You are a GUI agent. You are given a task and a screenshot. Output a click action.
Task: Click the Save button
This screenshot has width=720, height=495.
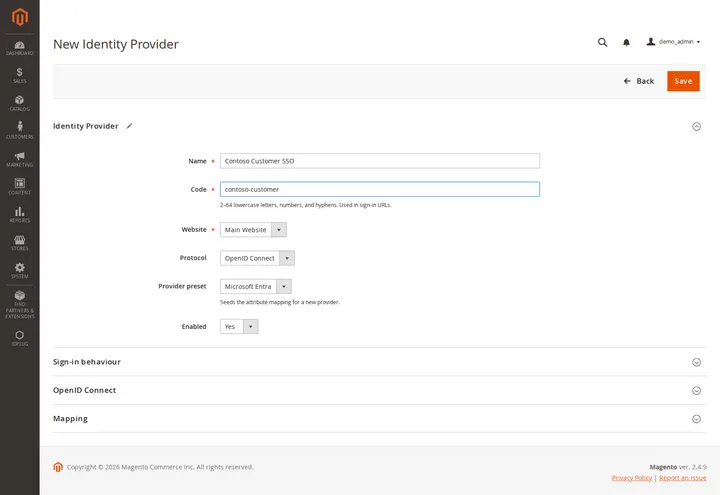pyautogui.click(x=683, y=81)
